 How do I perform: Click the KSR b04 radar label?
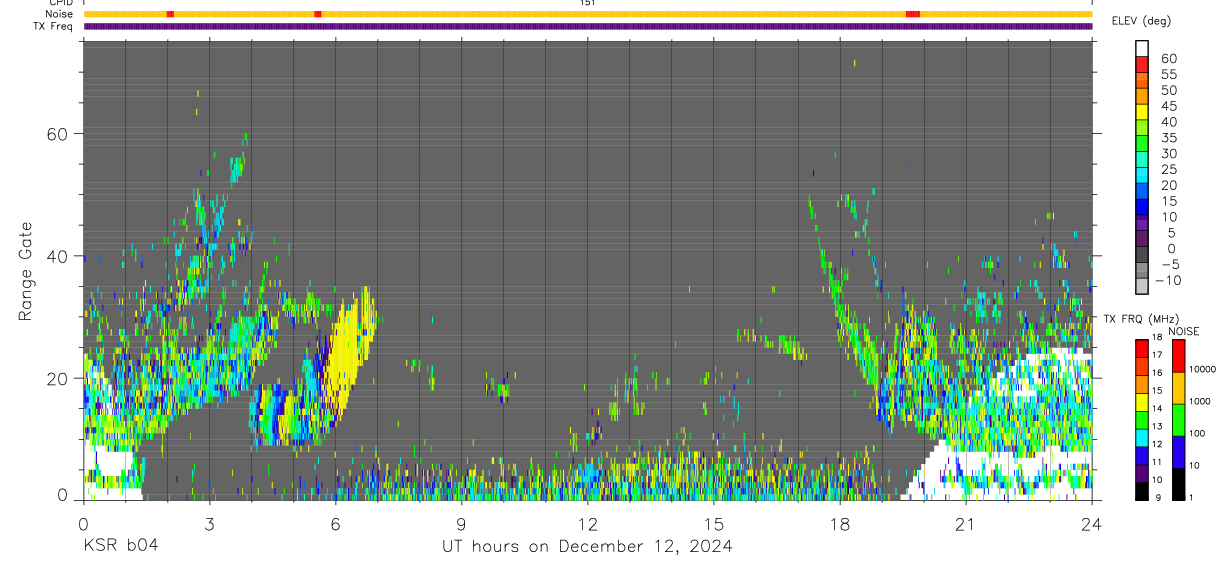[120, 546]
